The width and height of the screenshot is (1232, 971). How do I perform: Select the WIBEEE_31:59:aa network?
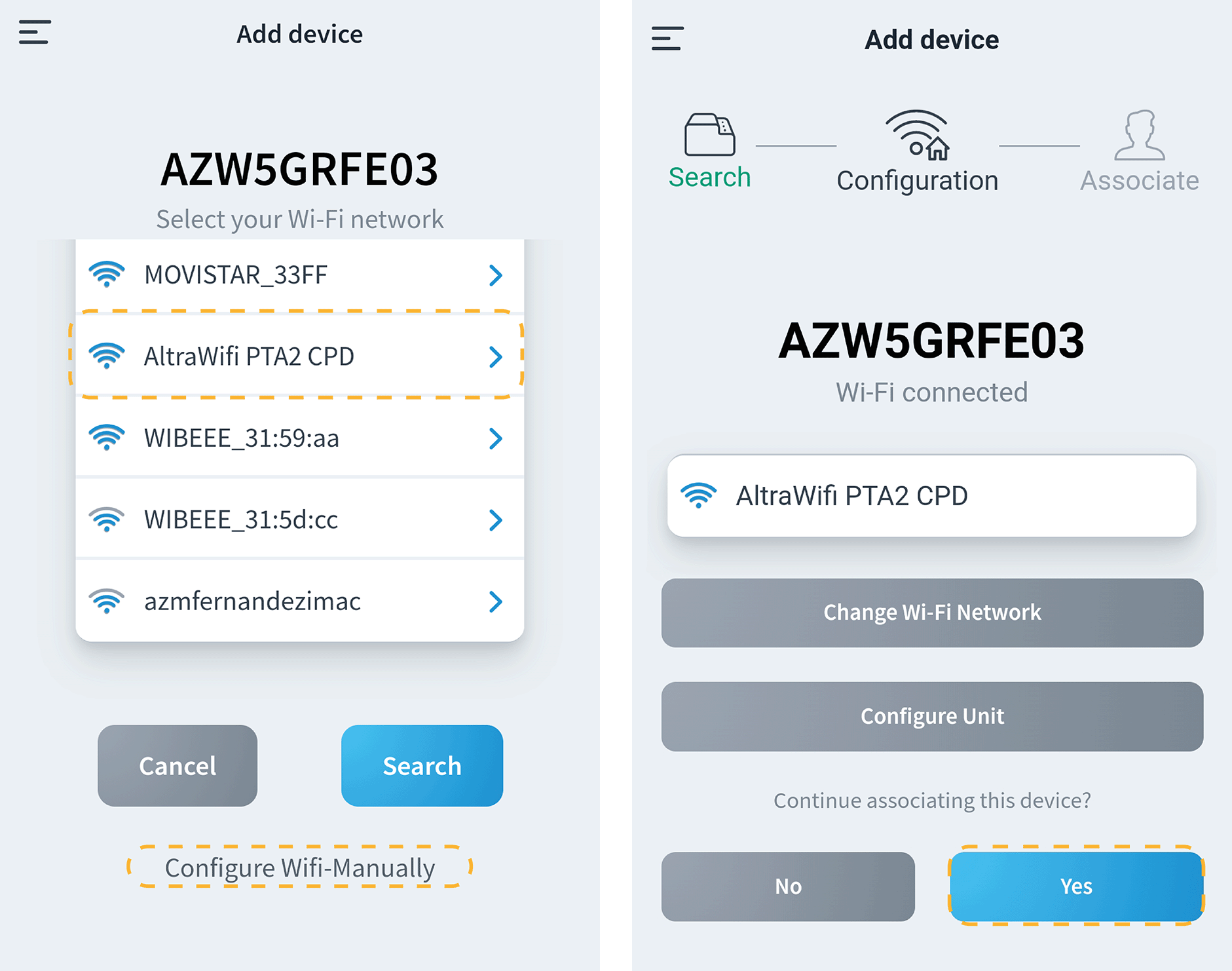[242, 438]
